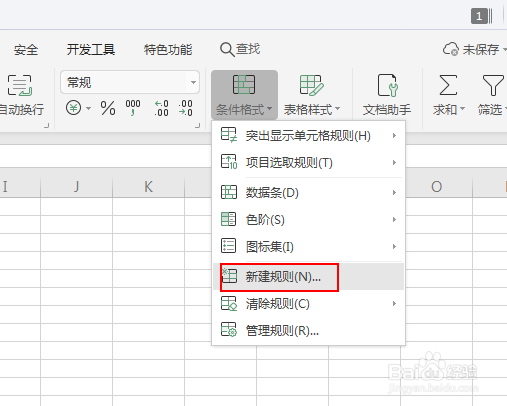Screen dimensions: 507x406
Task: Decrease decimal places
Action: pyautogui.click(x=185, y=108)
